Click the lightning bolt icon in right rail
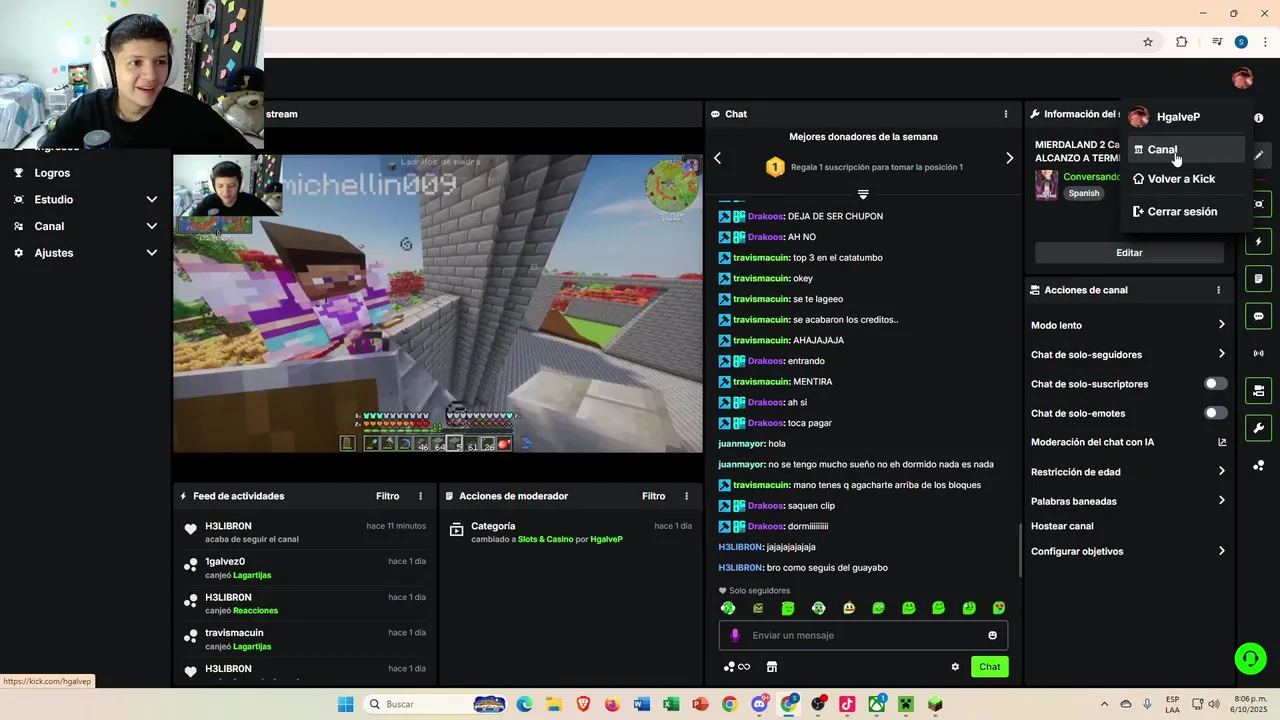Image resolution: width=1280 pixels, height=720 pixels. pyautogui.click(x=1258, y=242)
